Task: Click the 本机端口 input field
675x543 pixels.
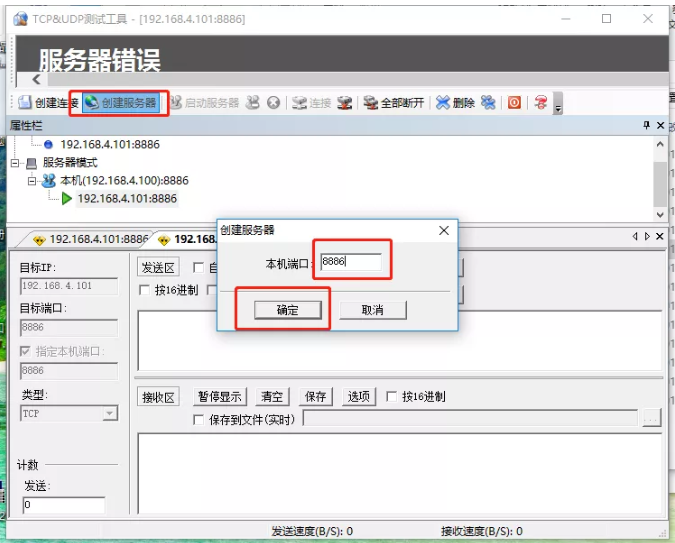Action: 350,261
